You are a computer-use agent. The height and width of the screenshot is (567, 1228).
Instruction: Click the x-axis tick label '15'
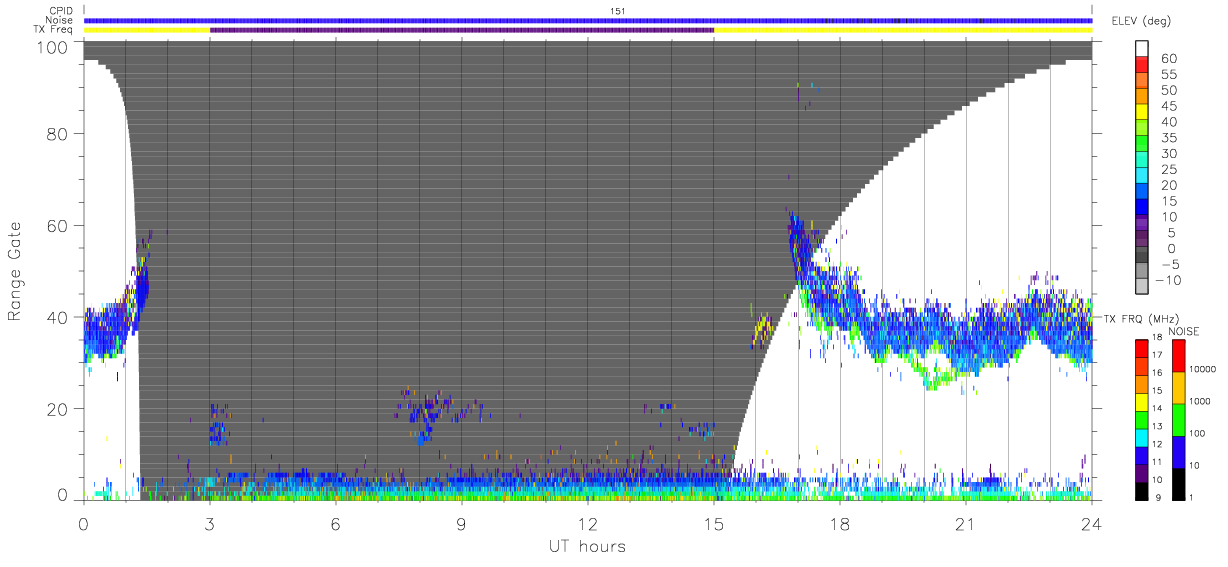click(714, 524)
